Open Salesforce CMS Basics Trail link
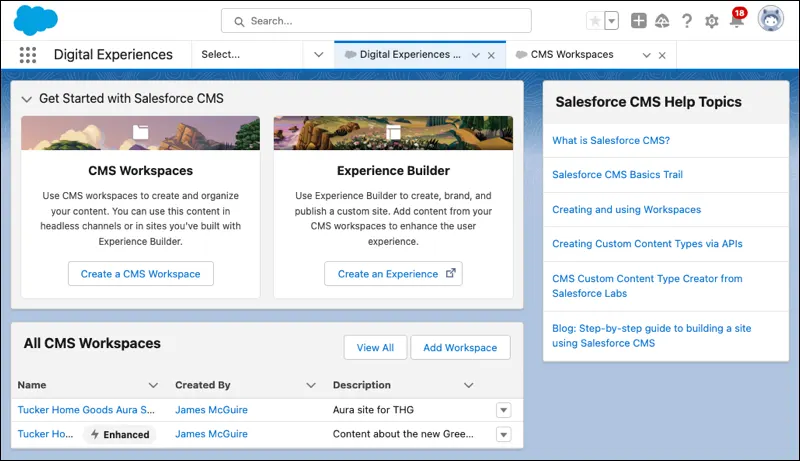 point(617,174)
